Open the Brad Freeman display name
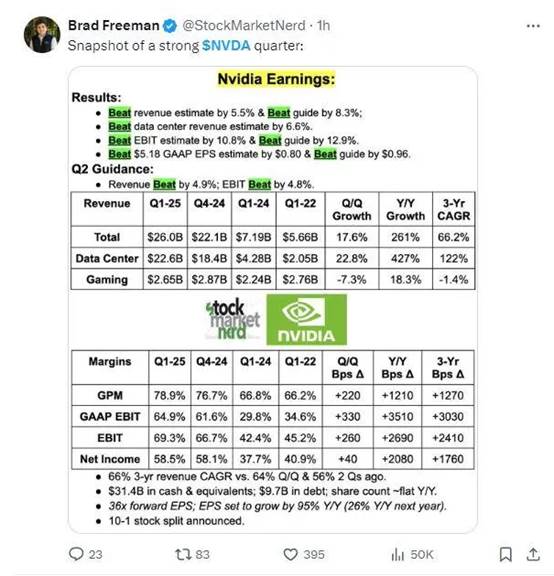Screen dimensions: 554x576 114,25
